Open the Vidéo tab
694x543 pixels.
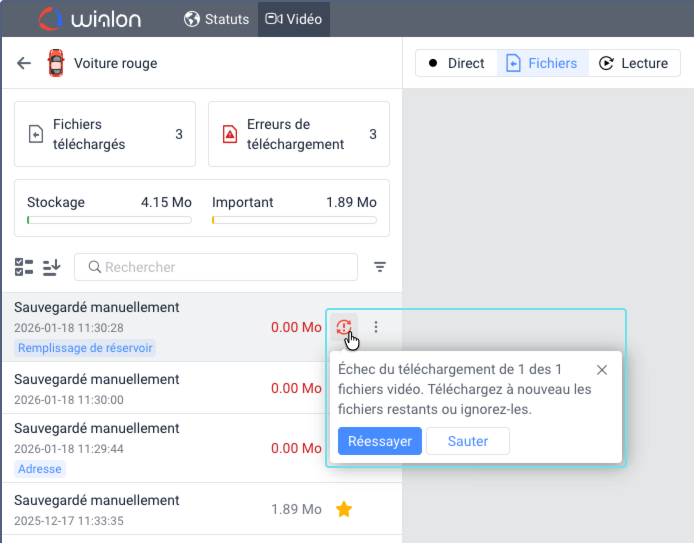[293, 19]
